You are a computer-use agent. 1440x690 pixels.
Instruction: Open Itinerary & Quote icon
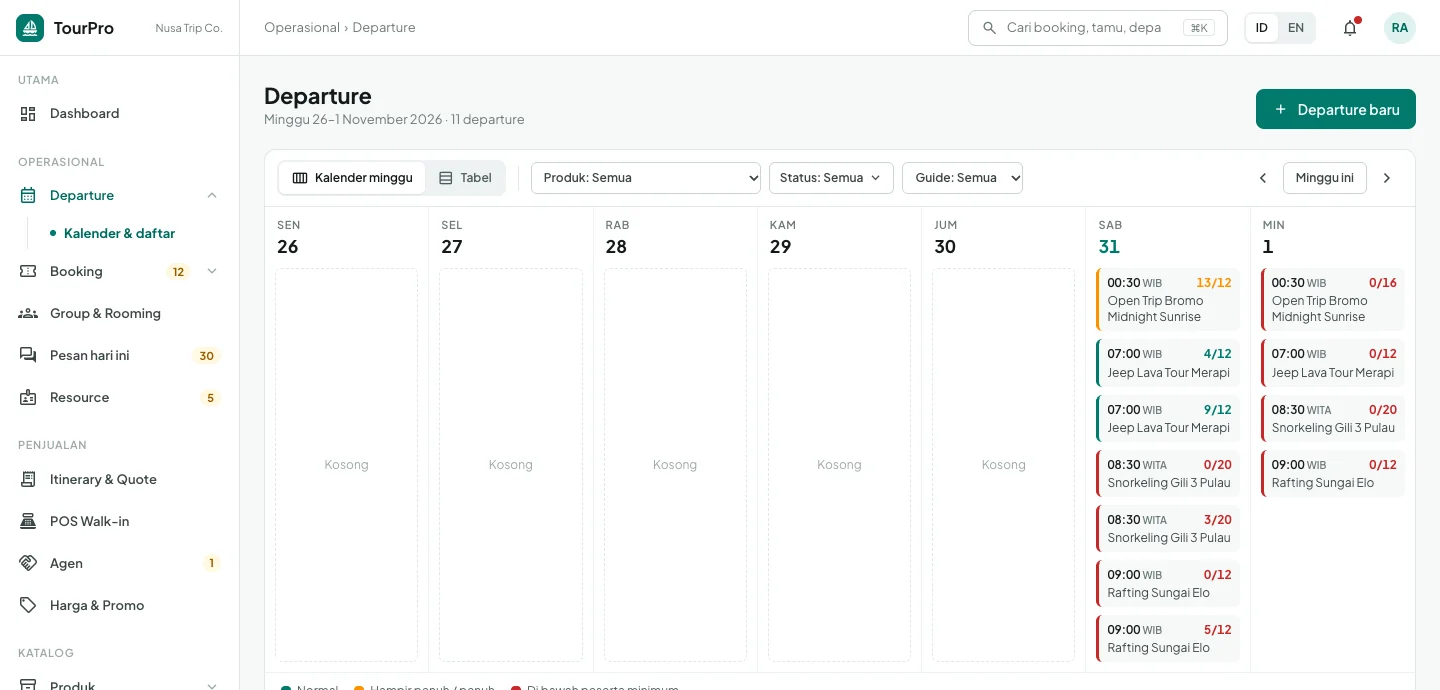pyautogui.click(x=28, y=480)
